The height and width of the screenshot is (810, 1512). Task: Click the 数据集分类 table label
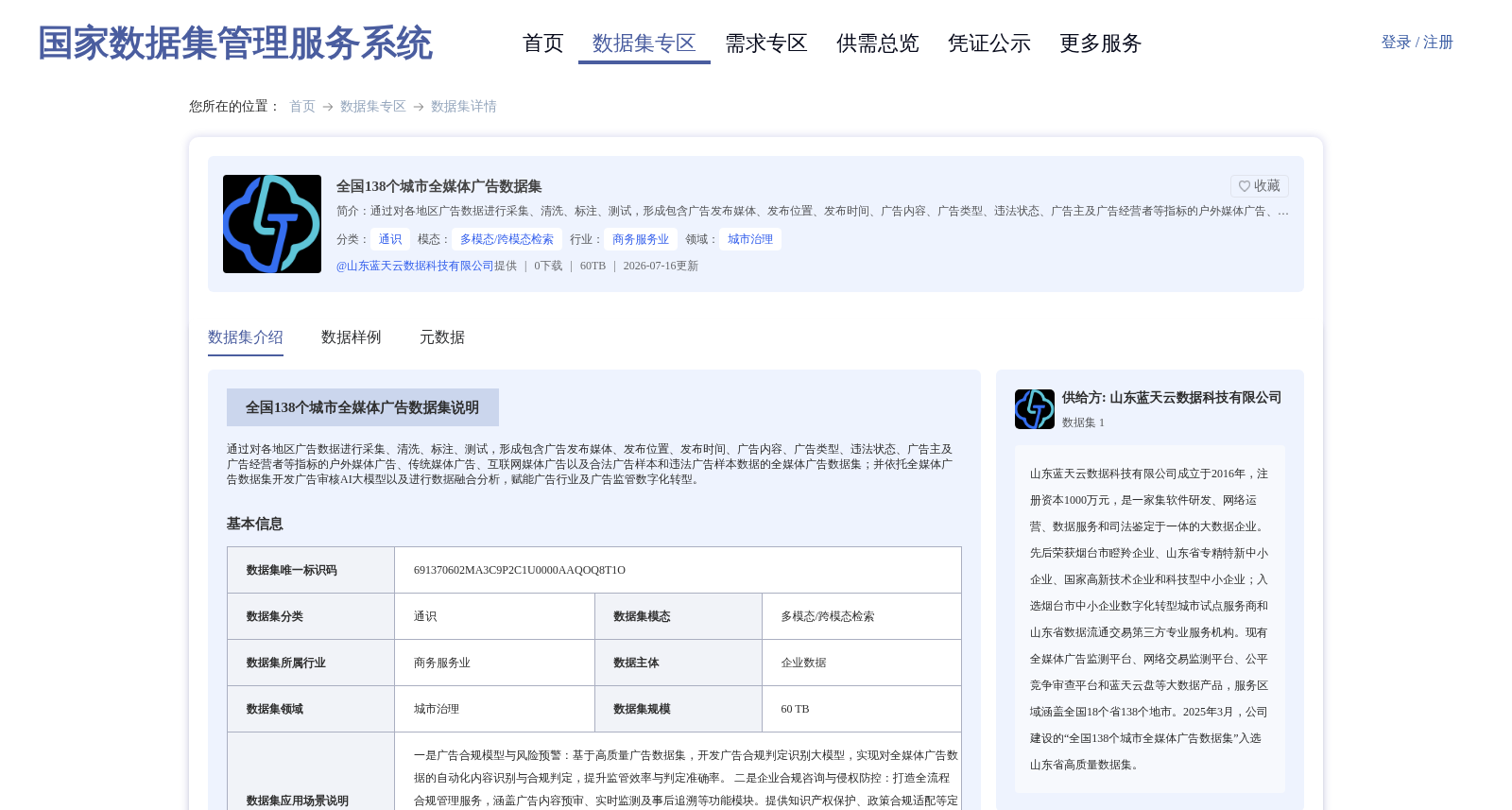pos(275,616)
